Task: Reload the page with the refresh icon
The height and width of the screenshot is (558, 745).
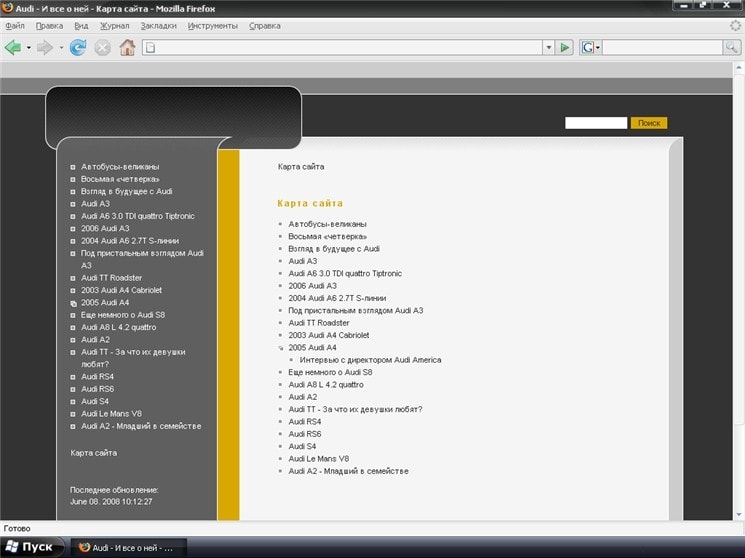Action: (77, 47)
